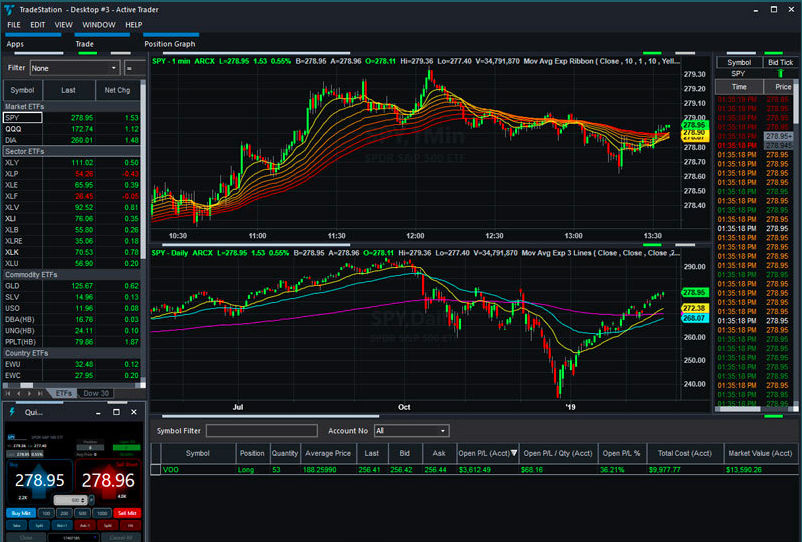The width and height of the screenshot is (802, 542).
Task: Tick the checkbox on the VOO position row
Action: [x=155, y=469]
